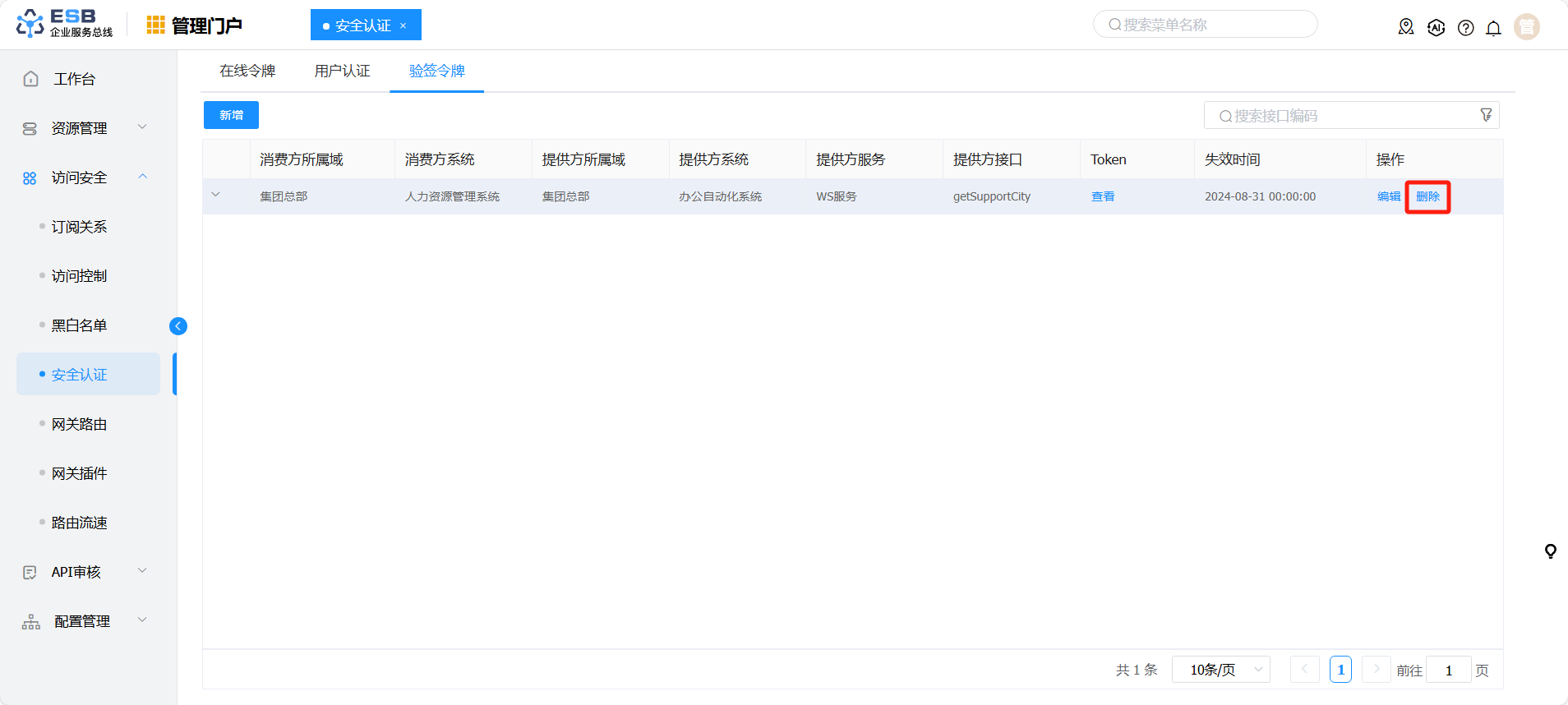Click the filter funnel icon

pos(1486,115)
